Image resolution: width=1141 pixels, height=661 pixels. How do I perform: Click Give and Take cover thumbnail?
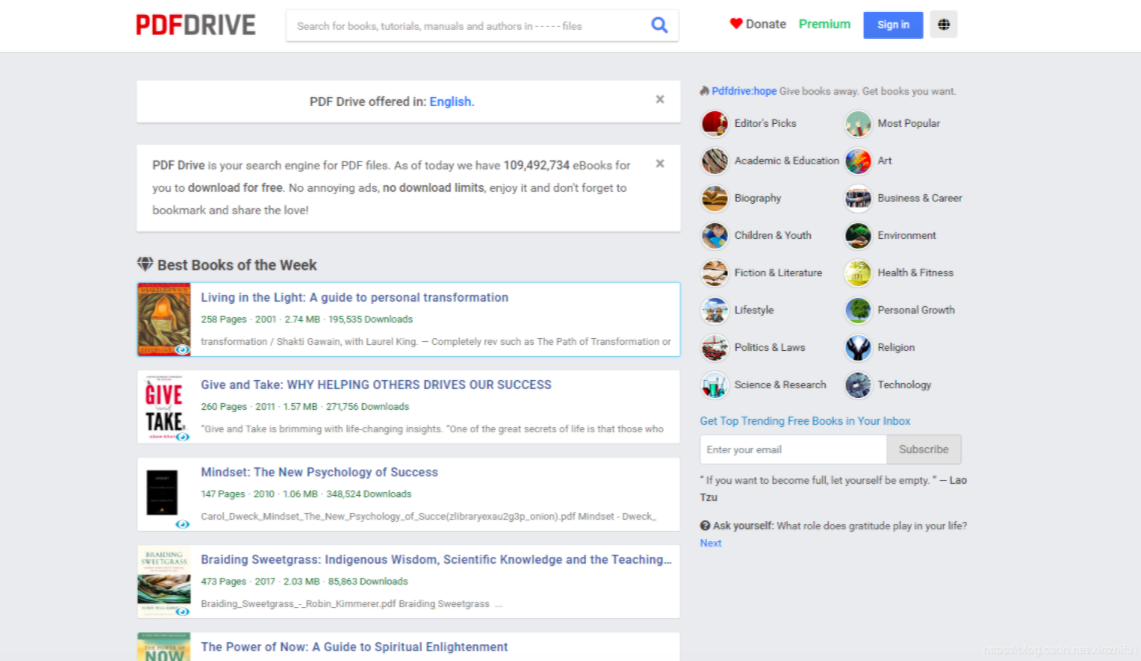click(164, 406)
